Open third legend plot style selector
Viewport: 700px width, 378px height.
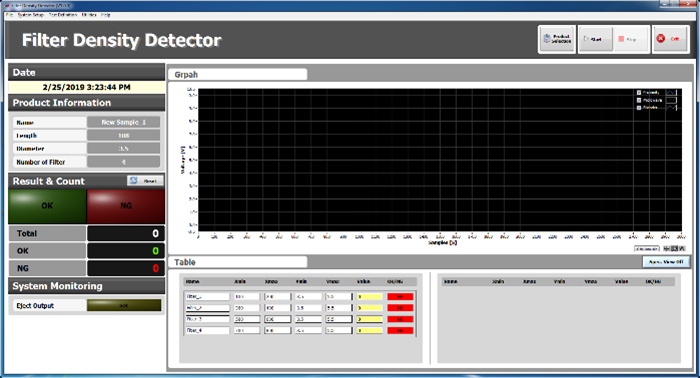(x=671, y=108)
